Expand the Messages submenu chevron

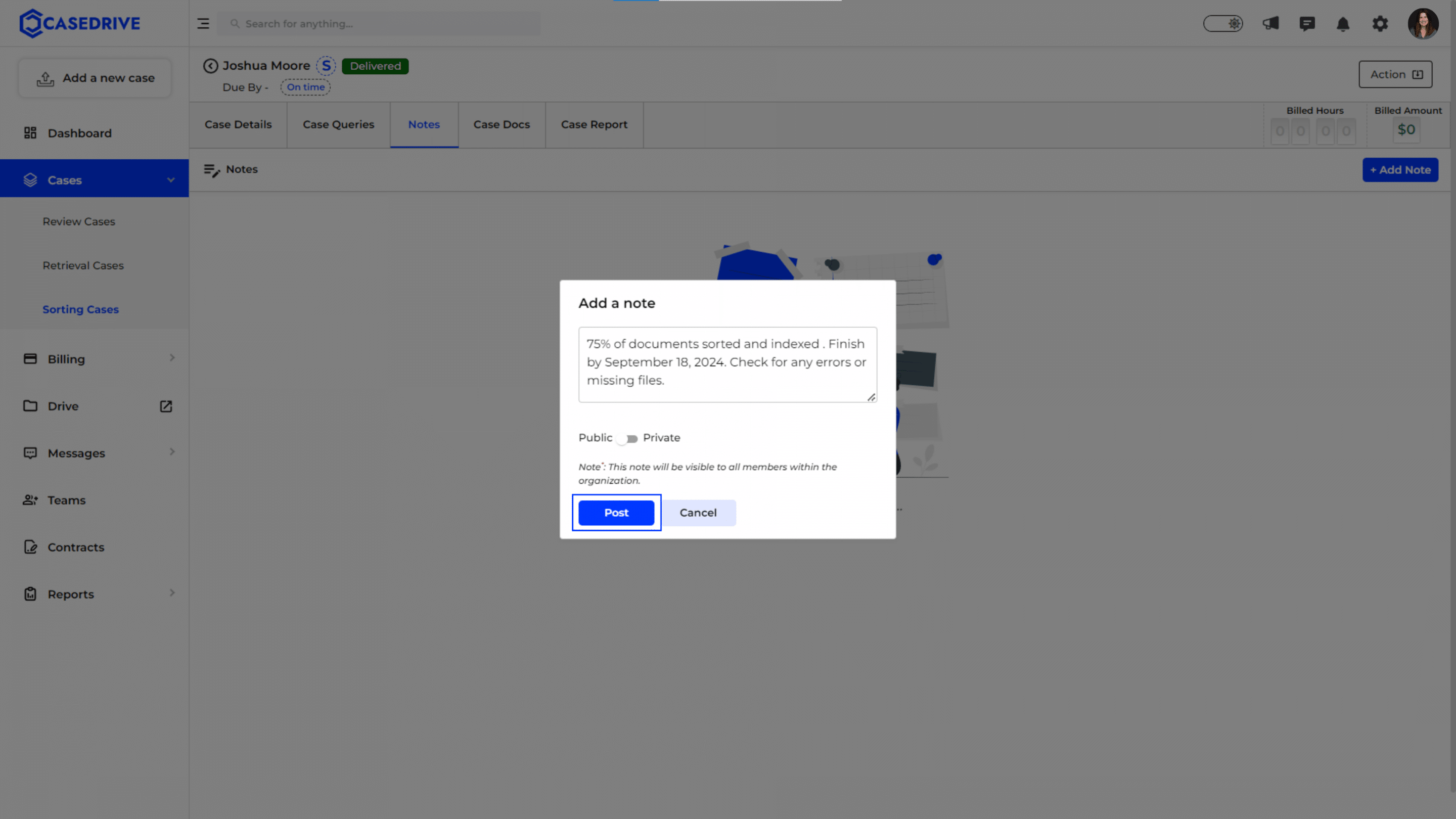tap(172, 451)
